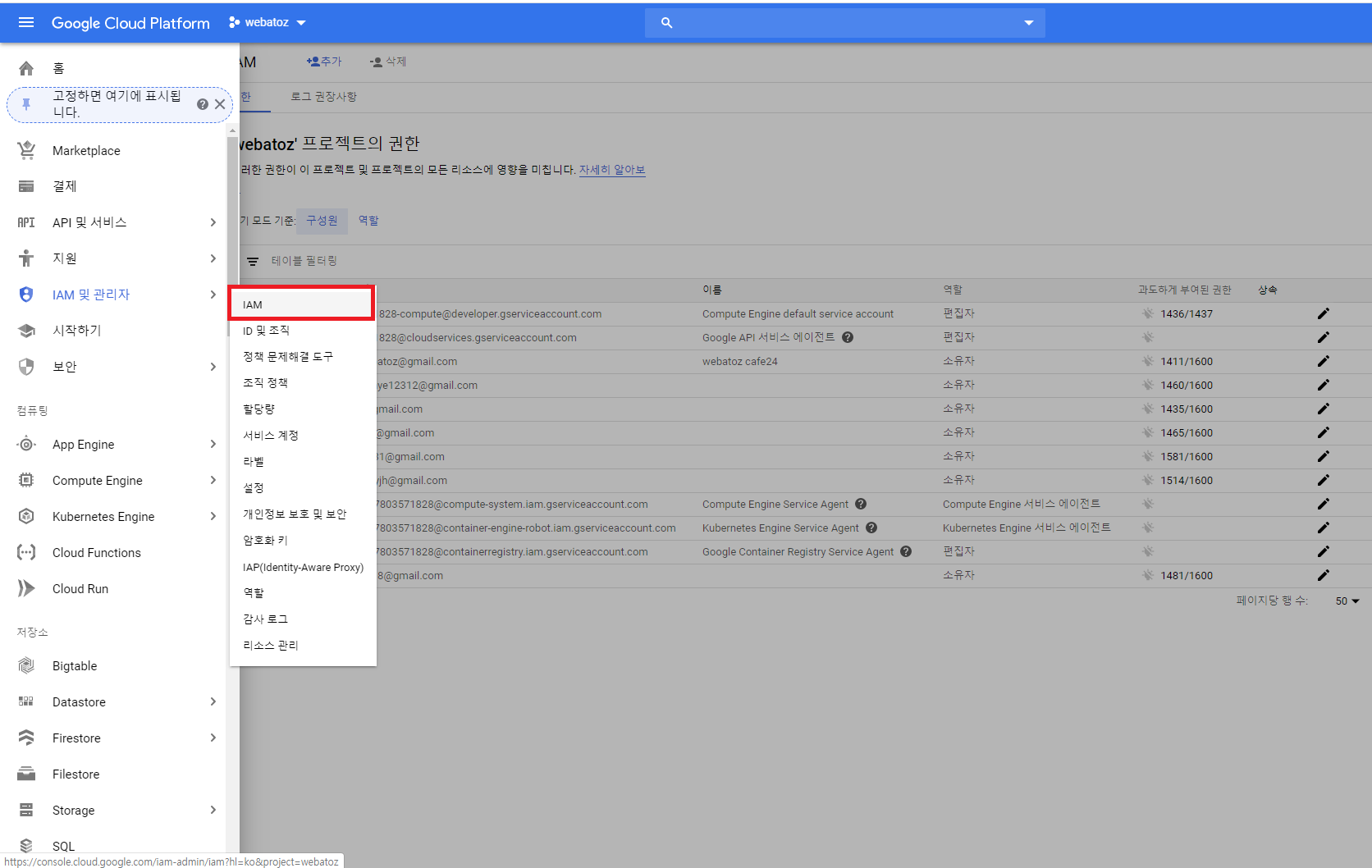This screenshot has width=1372, height=868.
Task: Click the Google Cloud Platform logo
Action: coord(130,23)
